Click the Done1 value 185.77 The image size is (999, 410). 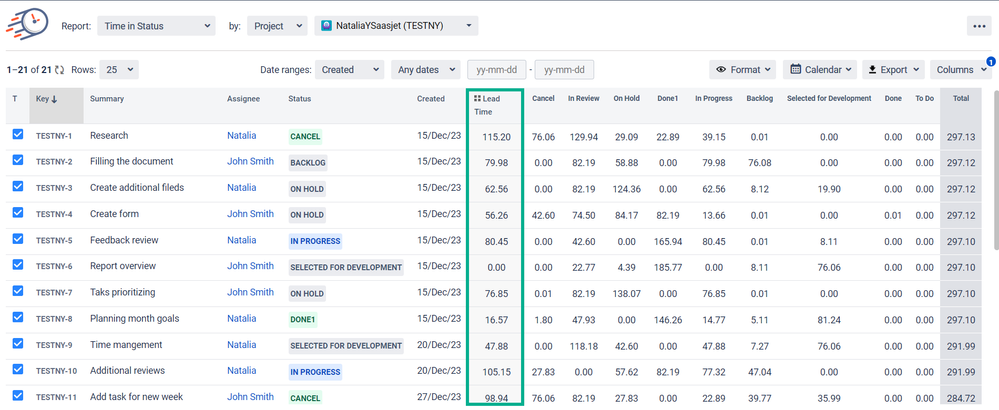[668, 267]
